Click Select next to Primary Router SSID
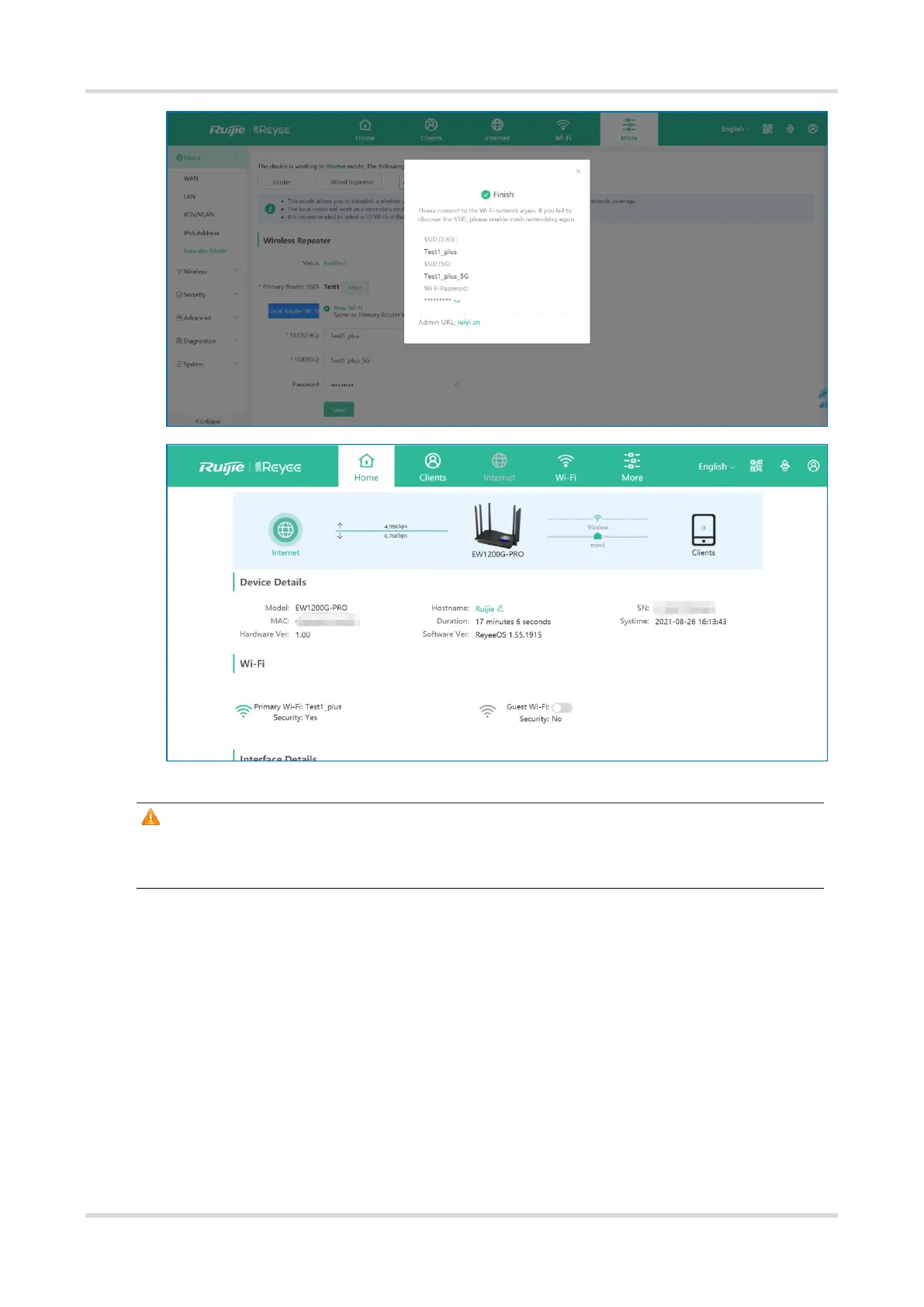 pos(355,287)
